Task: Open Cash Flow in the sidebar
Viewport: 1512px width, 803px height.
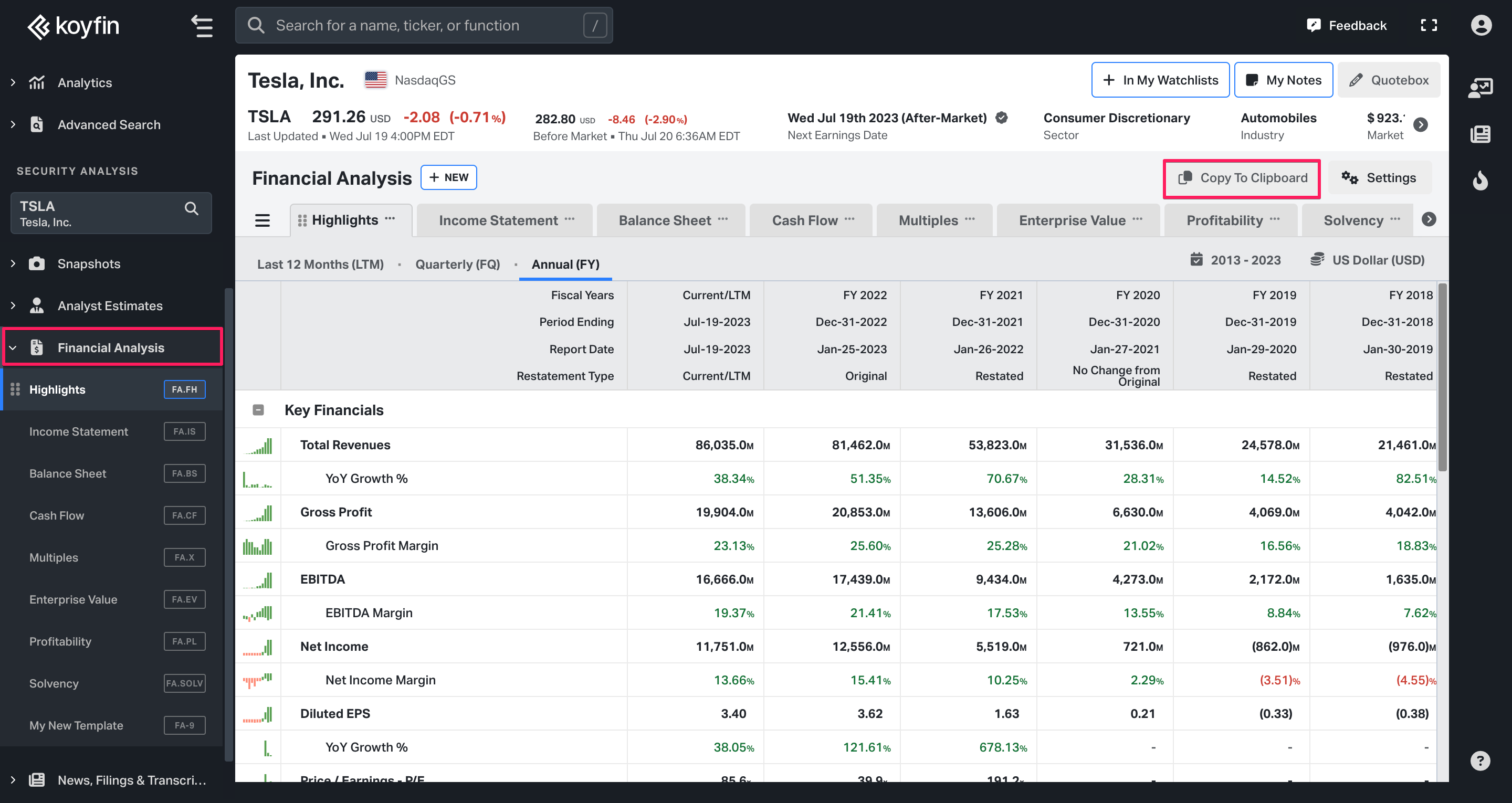Action: click(x=57, y=515)
